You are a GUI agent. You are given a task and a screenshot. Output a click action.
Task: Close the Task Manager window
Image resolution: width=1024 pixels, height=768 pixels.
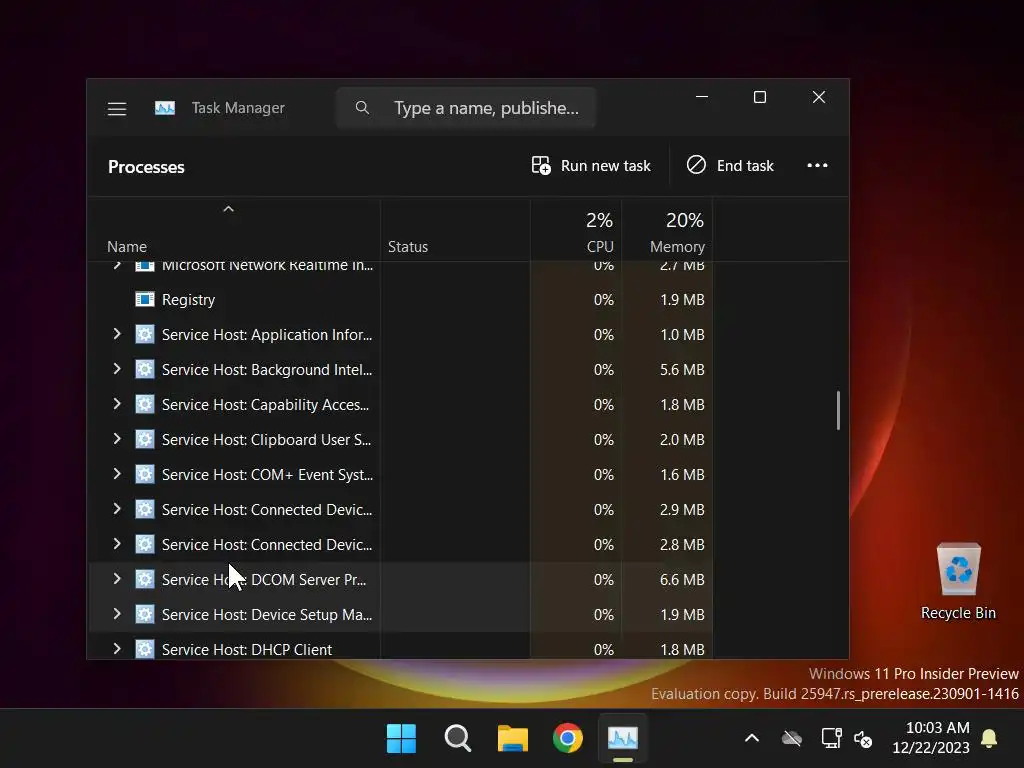[819, 97]
